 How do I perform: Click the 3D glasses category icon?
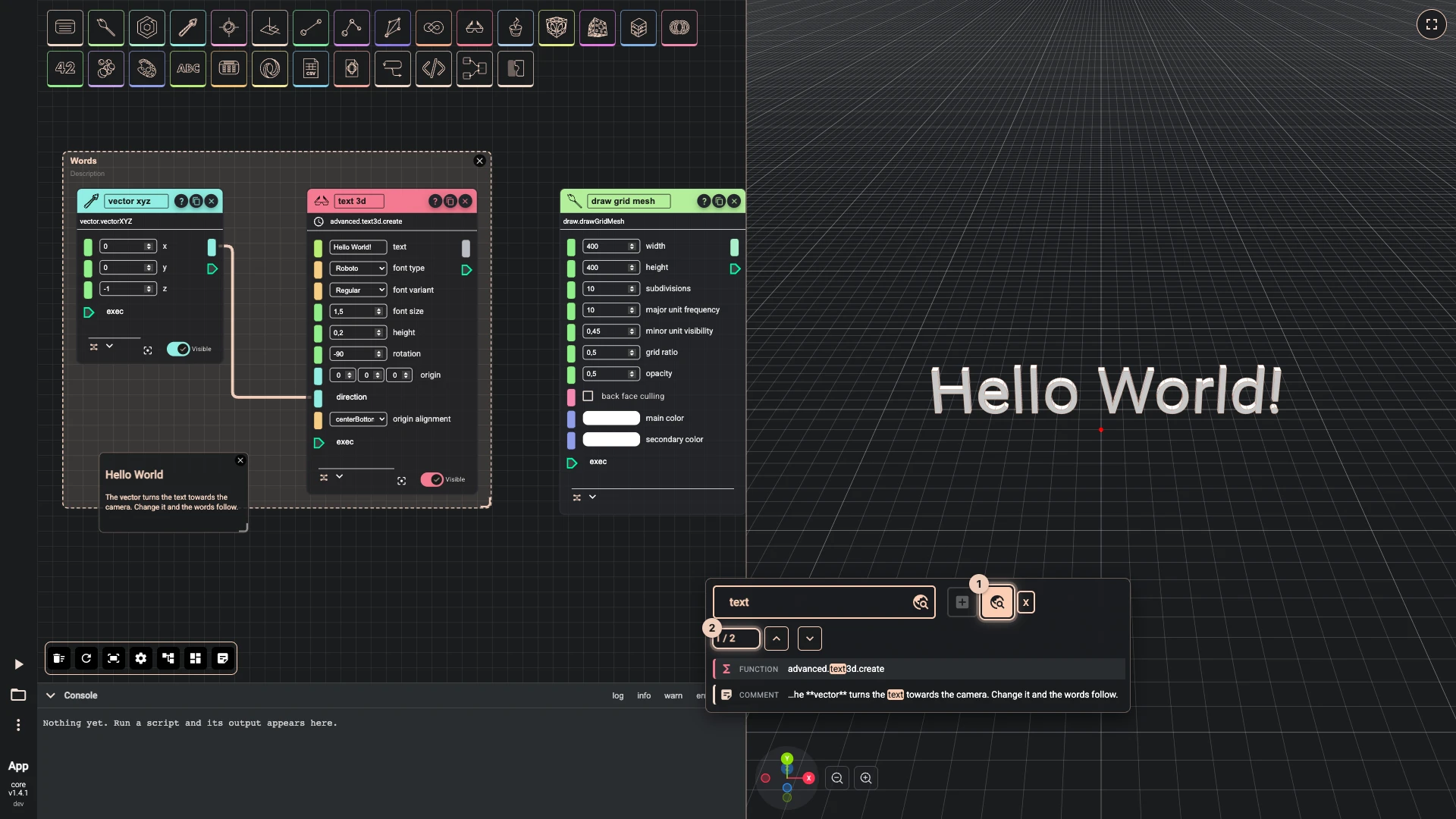point(475,28)
